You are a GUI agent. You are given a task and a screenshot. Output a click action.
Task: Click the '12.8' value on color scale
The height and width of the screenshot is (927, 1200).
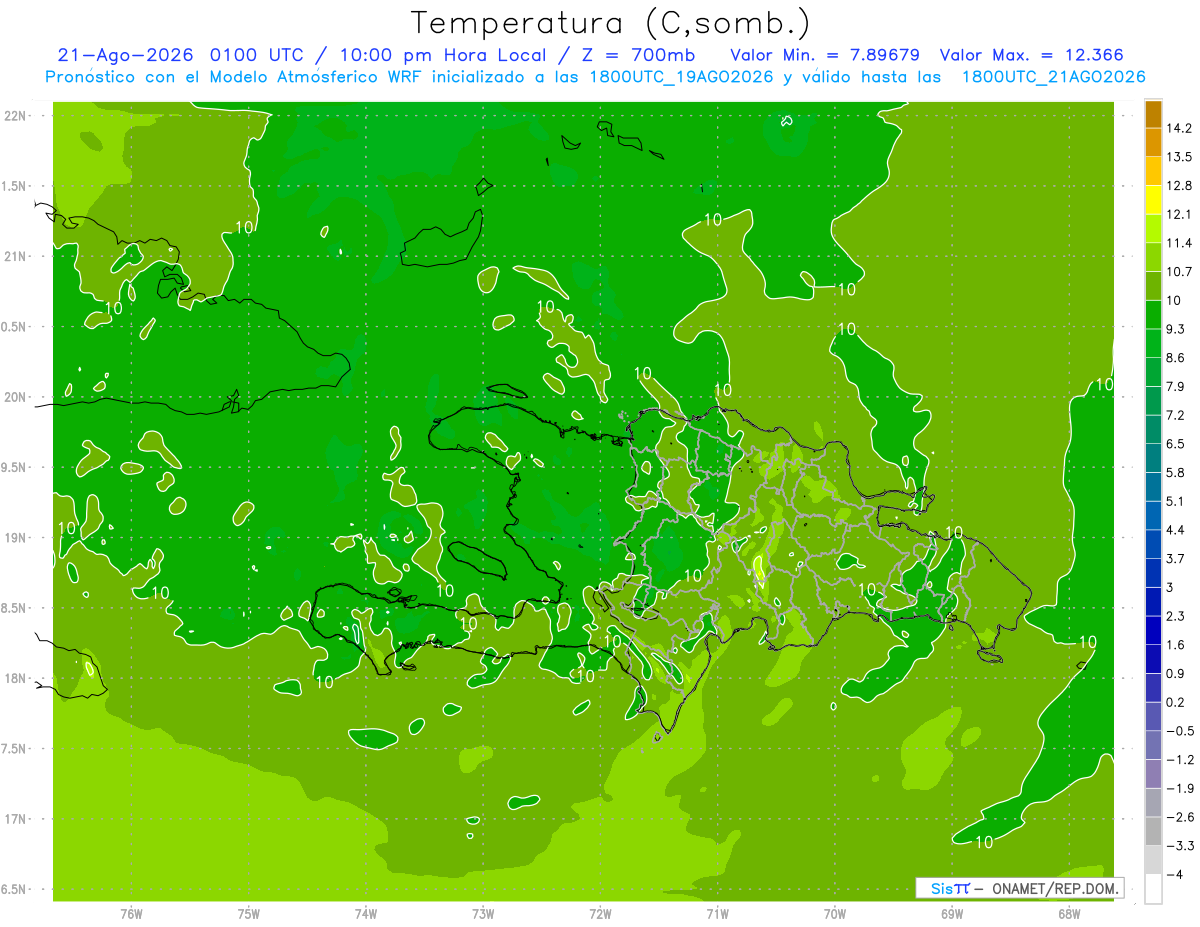coord(1179,186)
